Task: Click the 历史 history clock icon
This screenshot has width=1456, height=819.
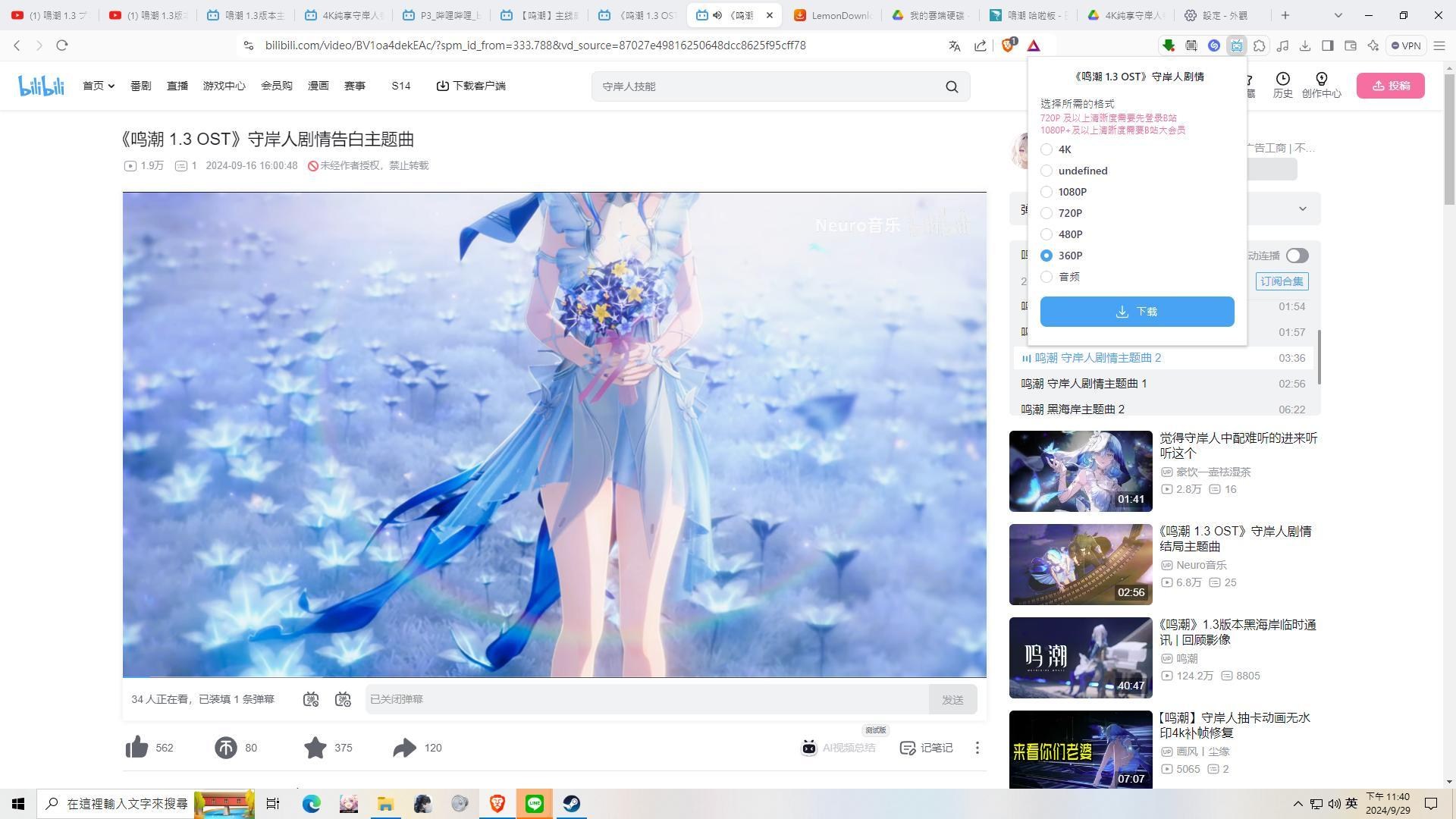Action: point(1282,86)
